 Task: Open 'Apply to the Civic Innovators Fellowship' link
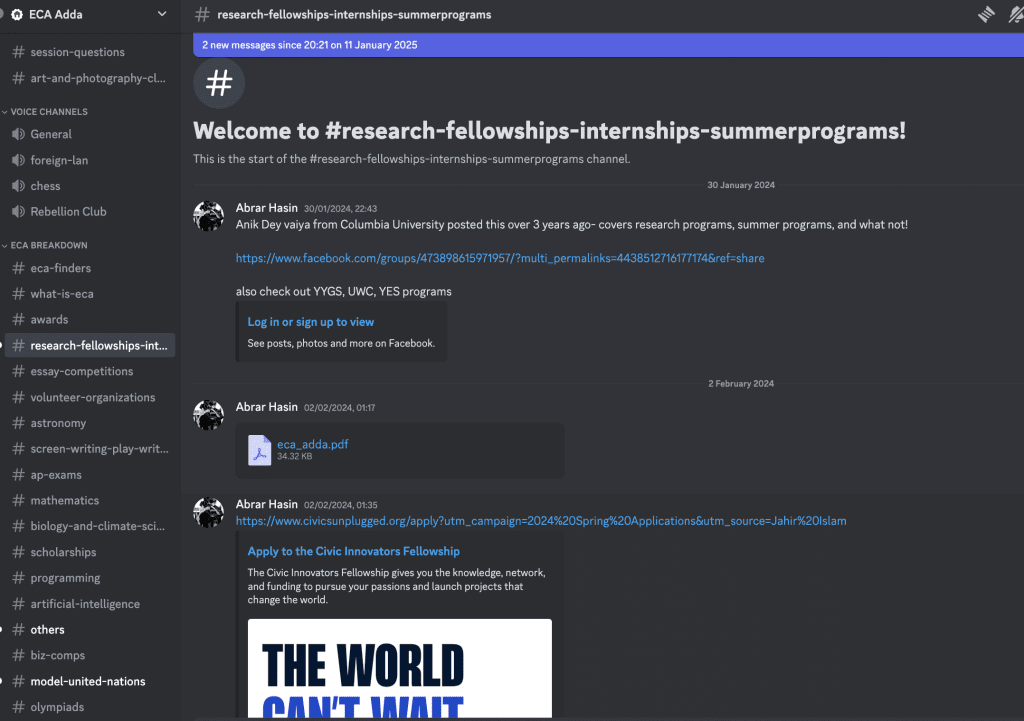[353, 551]
